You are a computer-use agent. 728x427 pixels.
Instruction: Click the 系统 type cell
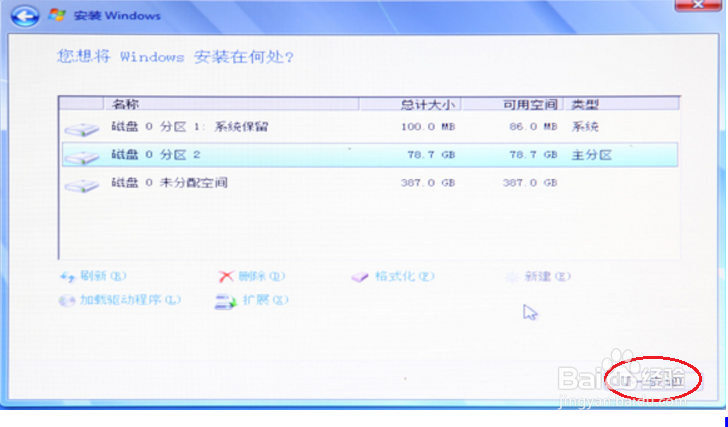[585, 127]
